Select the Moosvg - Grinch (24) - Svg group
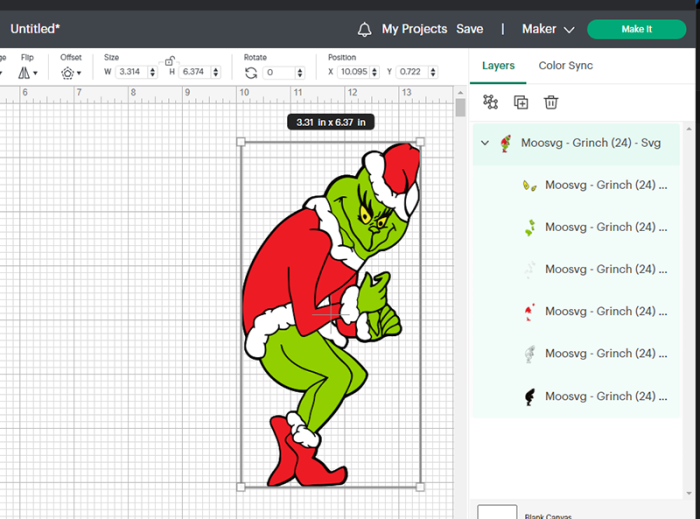The width and height of the screenshot is (700, 519). 576,144
